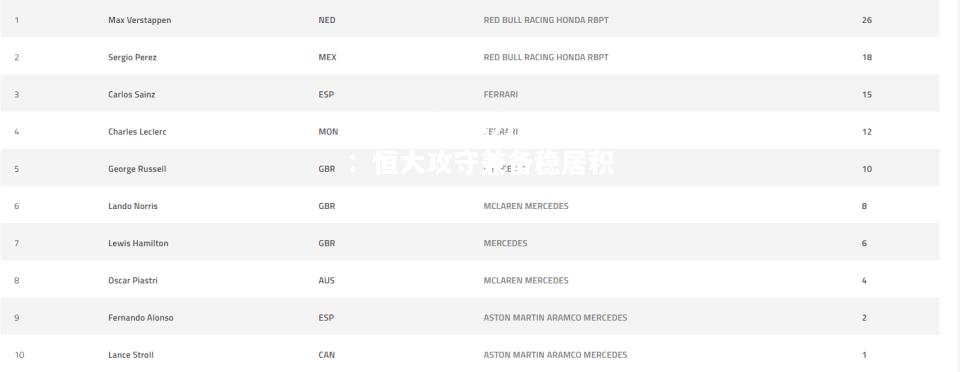Select MEX nationality code

(328, 58)
